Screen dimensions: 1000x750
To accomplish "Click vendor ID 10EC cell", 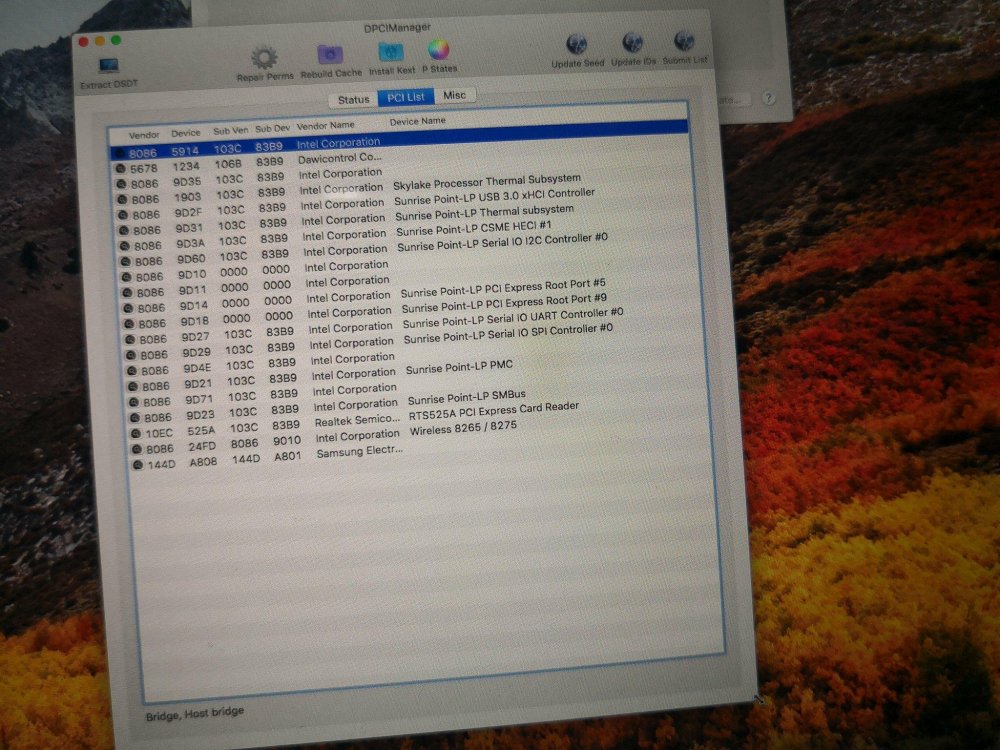I will coord(159,433).
